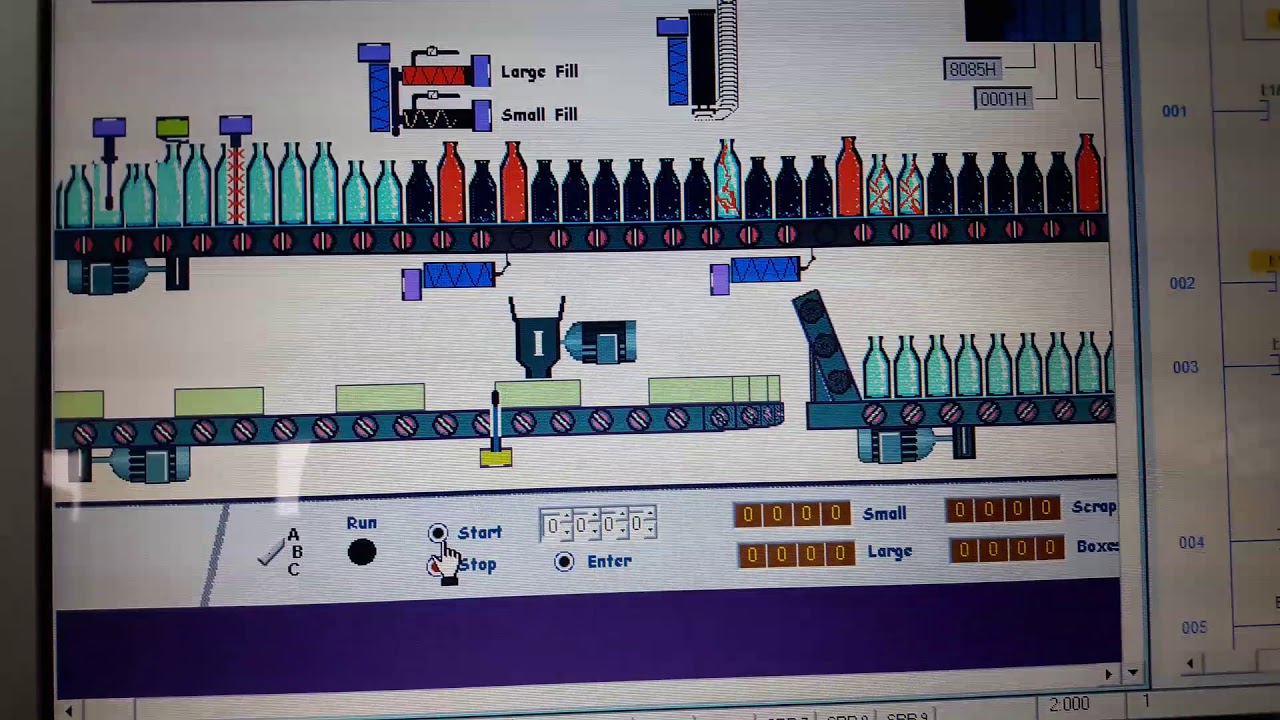This screenshot has width=1280, height=720.
Task: Select the Start radio button
Action: [438, 533]
